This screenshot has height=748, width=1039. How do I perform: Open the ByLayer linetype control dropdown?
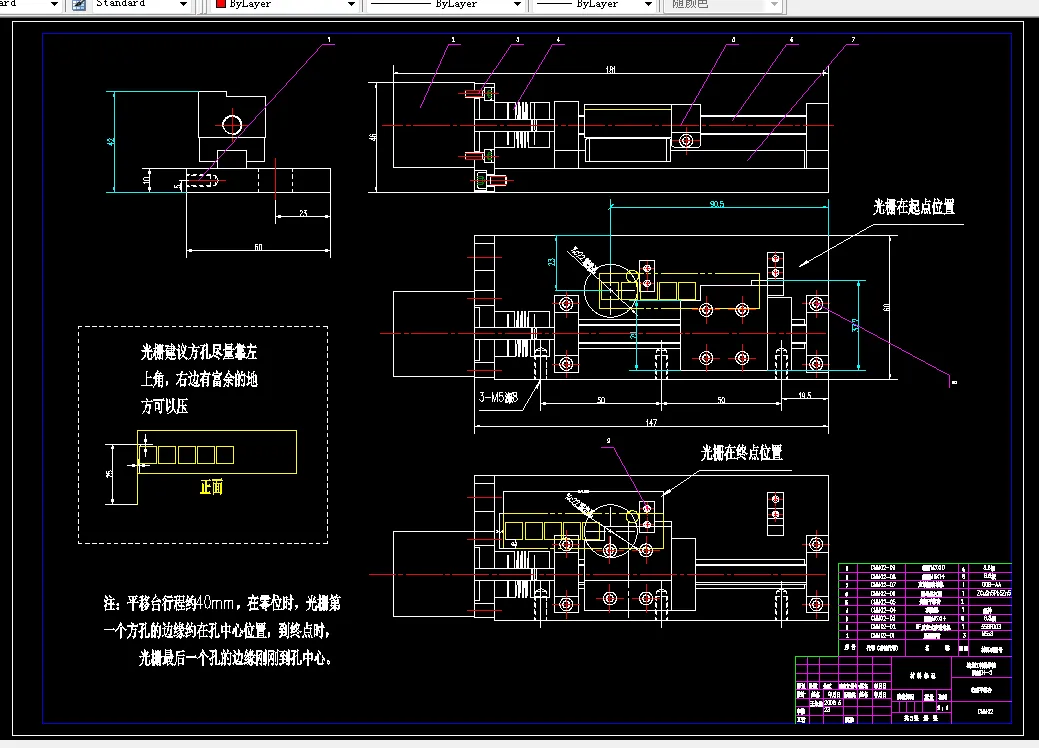pyautogui.click(x=518, y=5)
